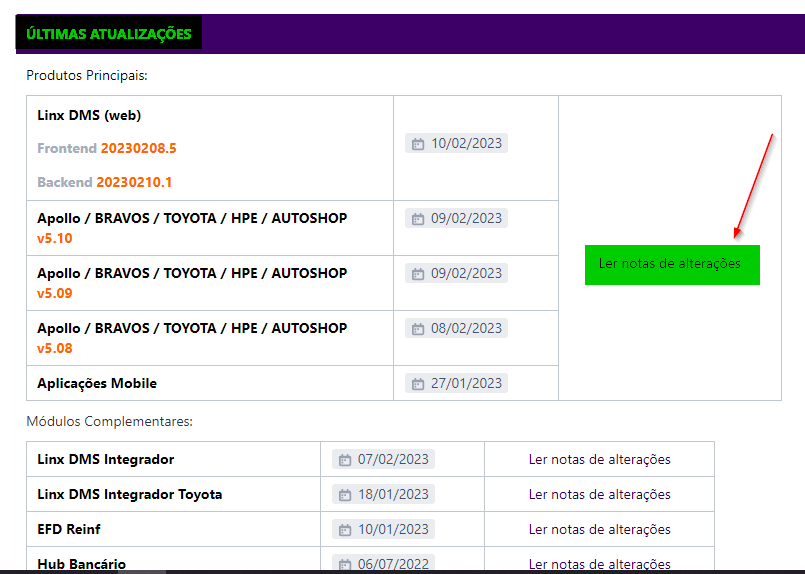Click the date 09/02/2023 on v5.09 row

pyautogui.click(x=466, y=273)
